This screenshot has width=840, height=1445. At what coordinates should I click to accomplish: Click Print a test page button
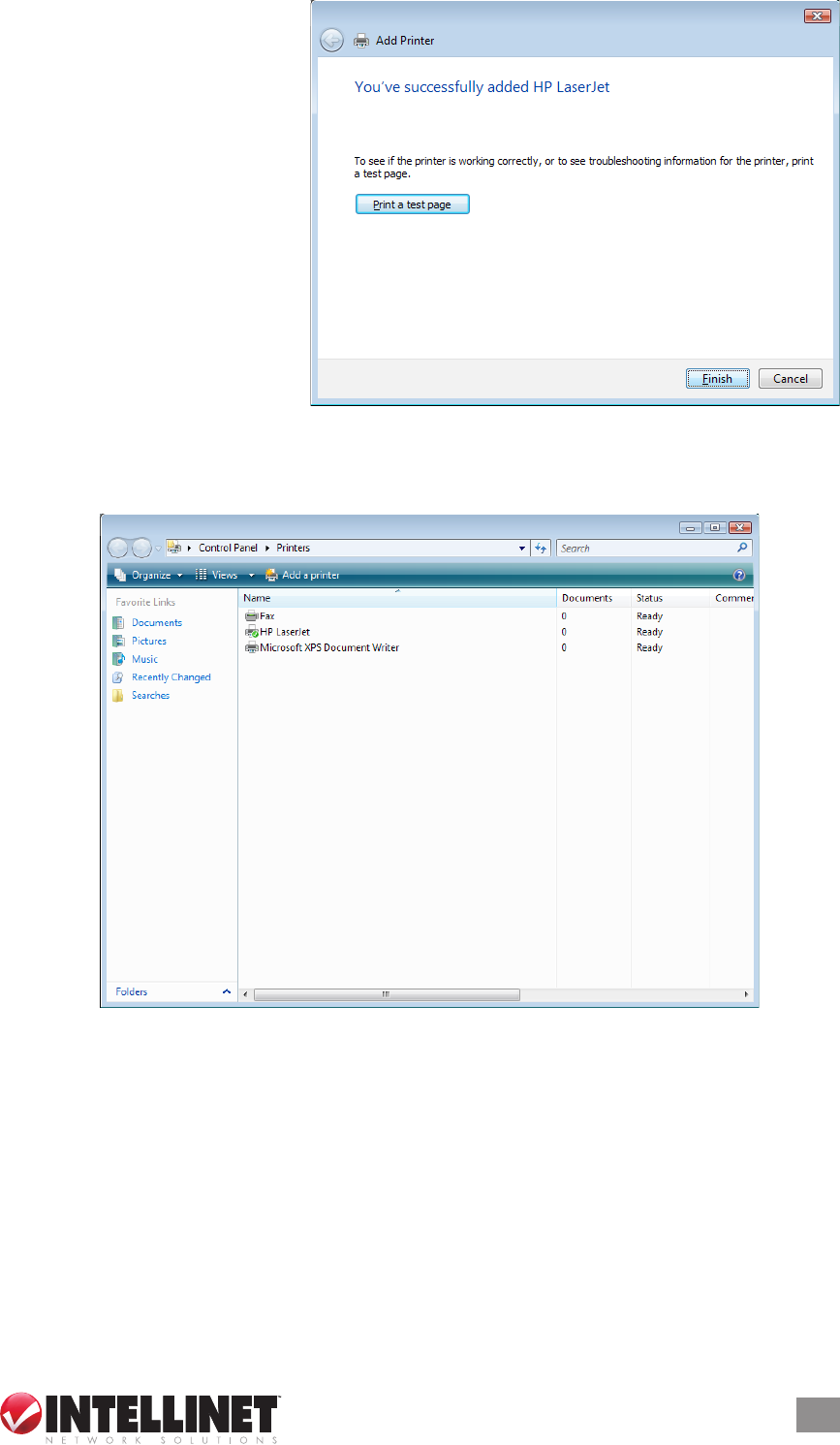[x=412, y=204]
